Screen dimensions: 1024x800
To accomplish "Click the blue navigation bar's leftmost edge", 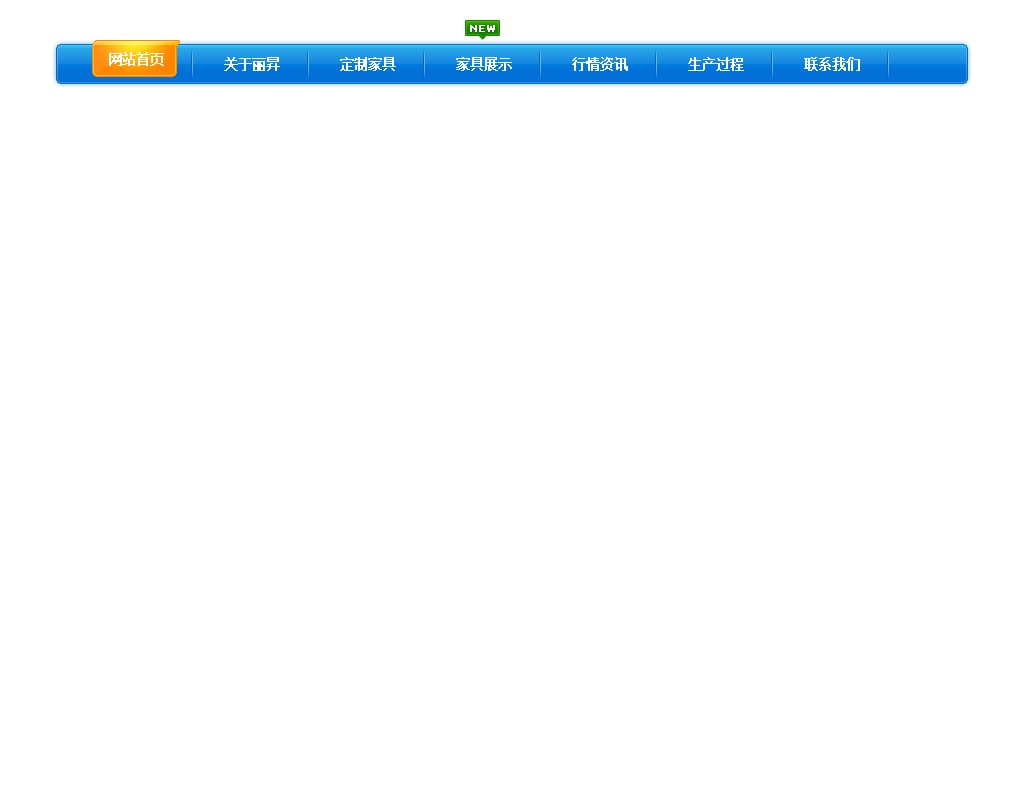I will (x=72, y=64).
